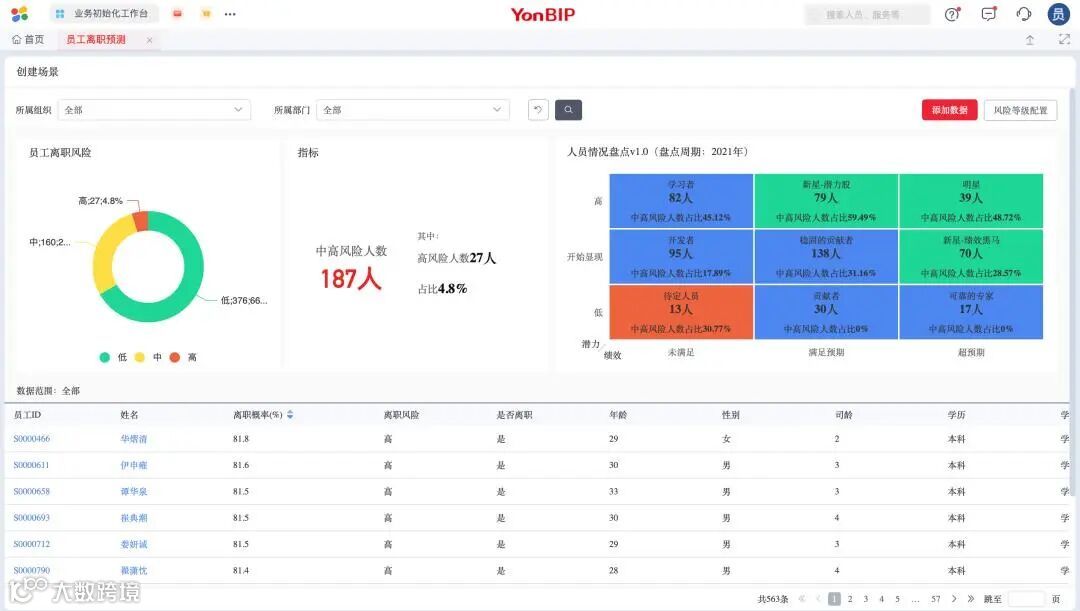Screen dimensions: 1080x611
Task: Sort by 离职概率(%) column arrows
Action: point(290,415)
